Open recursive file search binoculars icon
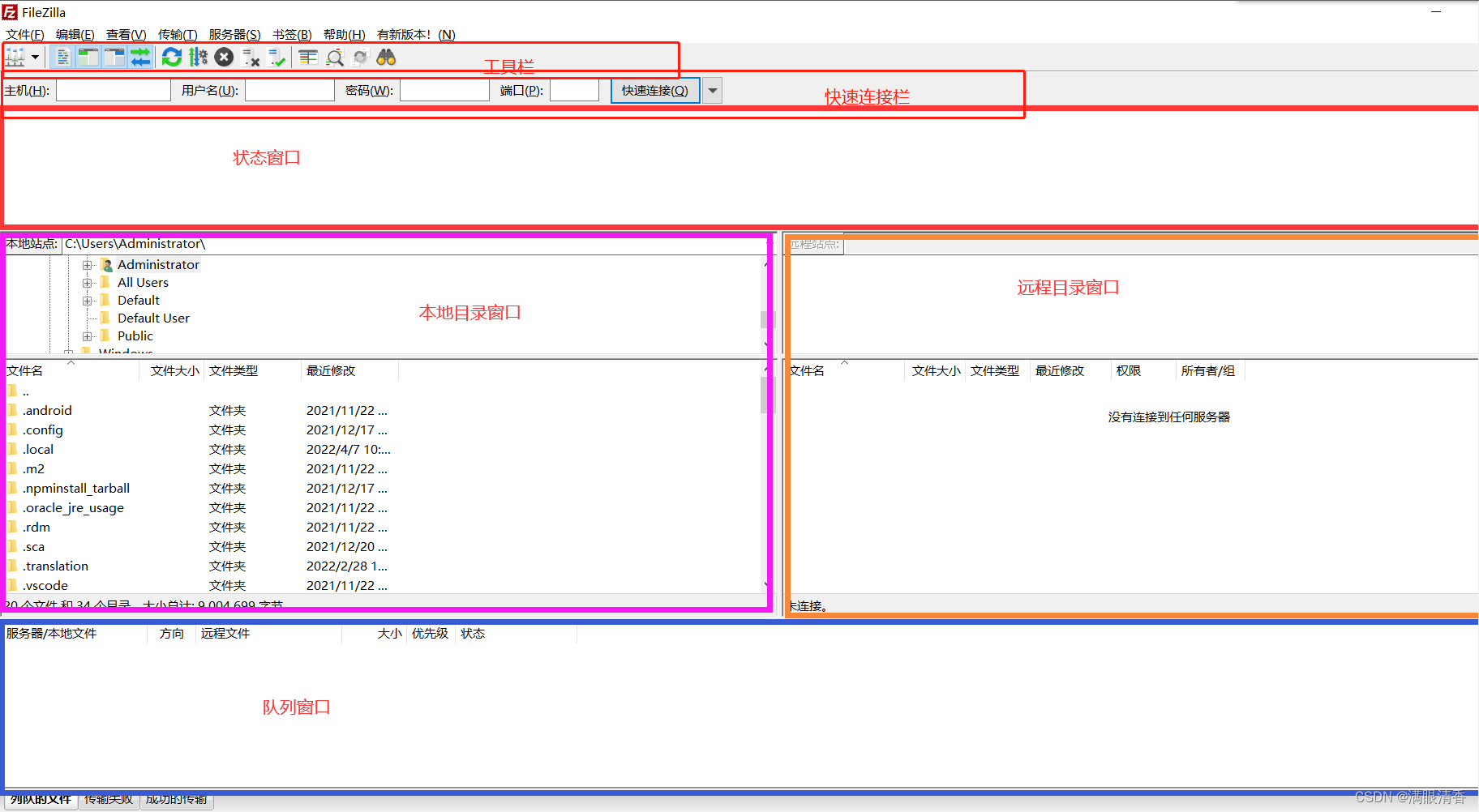 coord(386,58)
